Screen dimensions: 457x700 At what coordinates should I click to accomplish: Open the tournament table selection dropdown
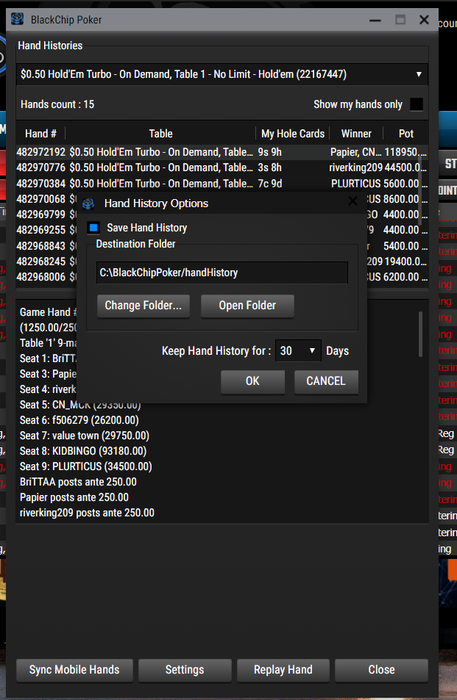pos(222,74)
